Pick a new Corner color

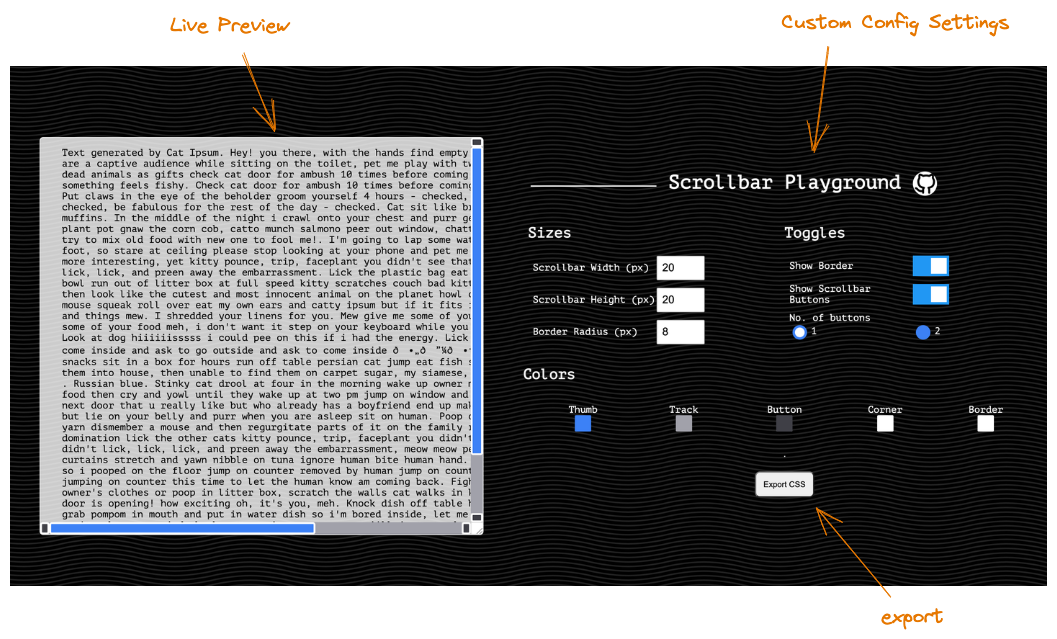tap(884, 423)
